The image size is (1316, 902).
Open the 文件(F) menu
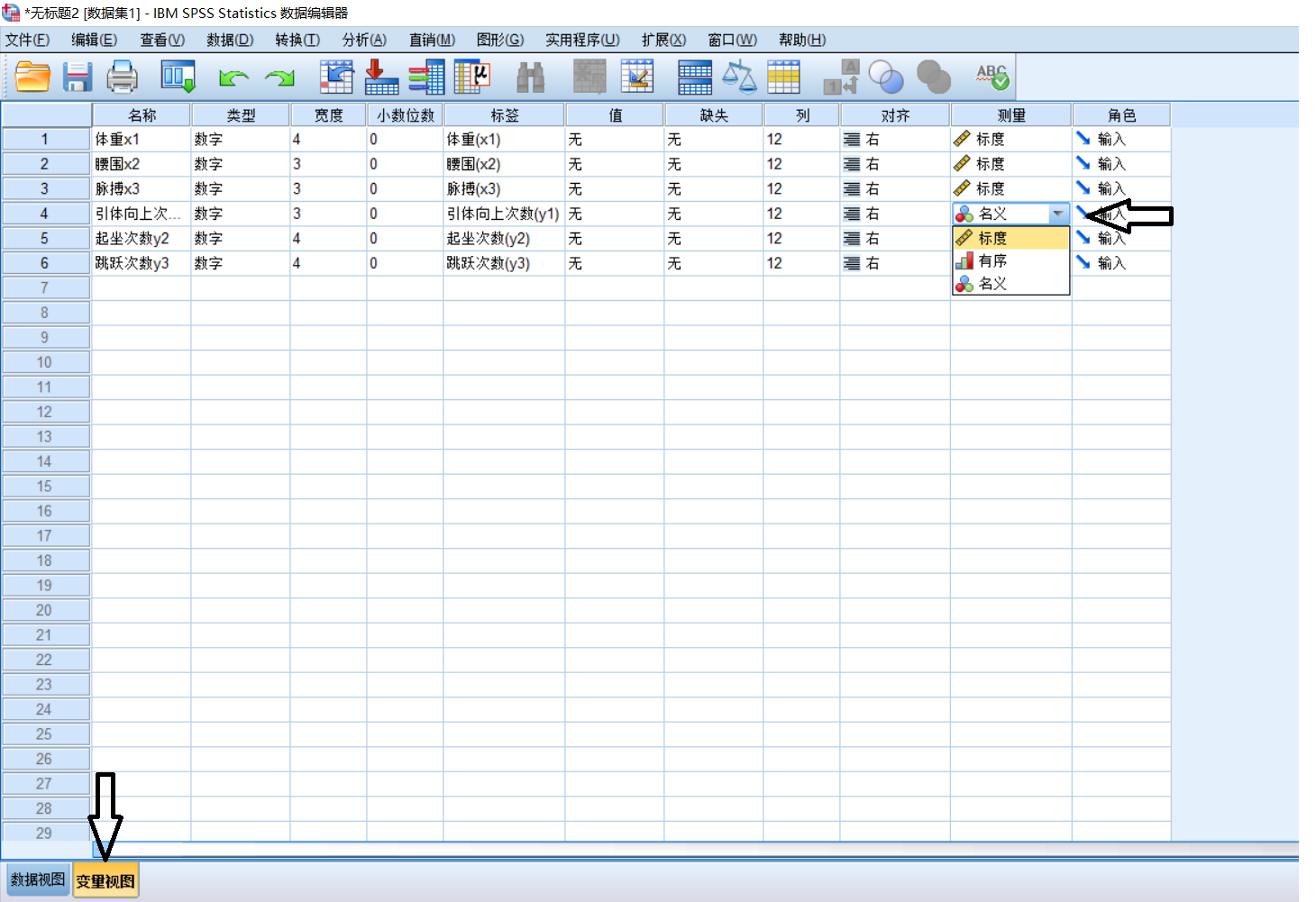point(28,40)
